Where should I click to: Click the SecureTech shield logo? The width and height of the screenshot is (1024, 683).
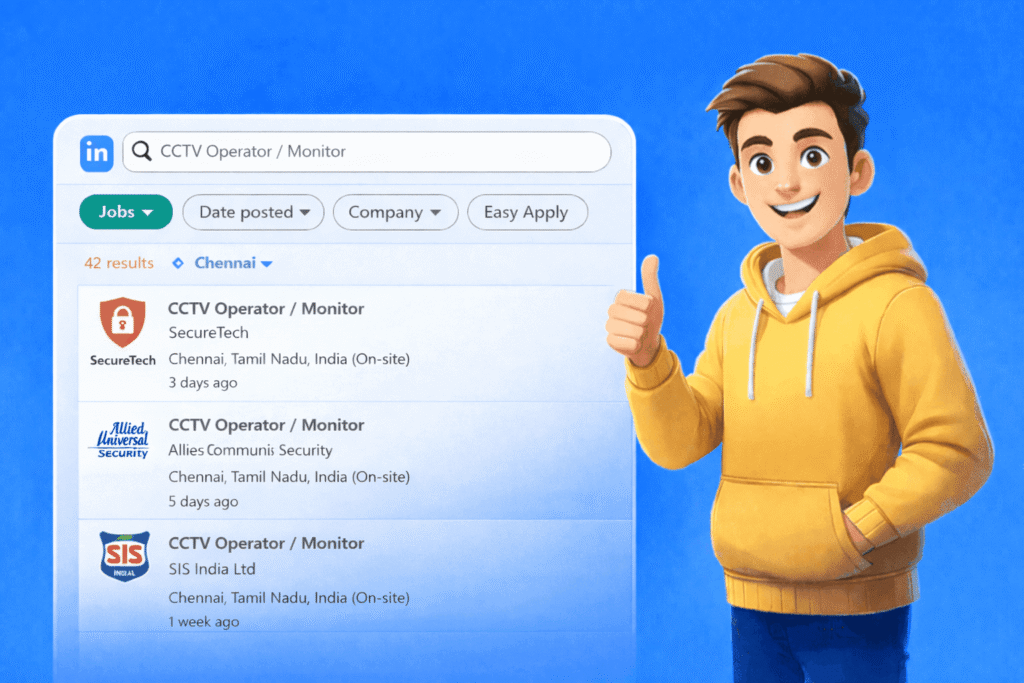coord(123,322)
